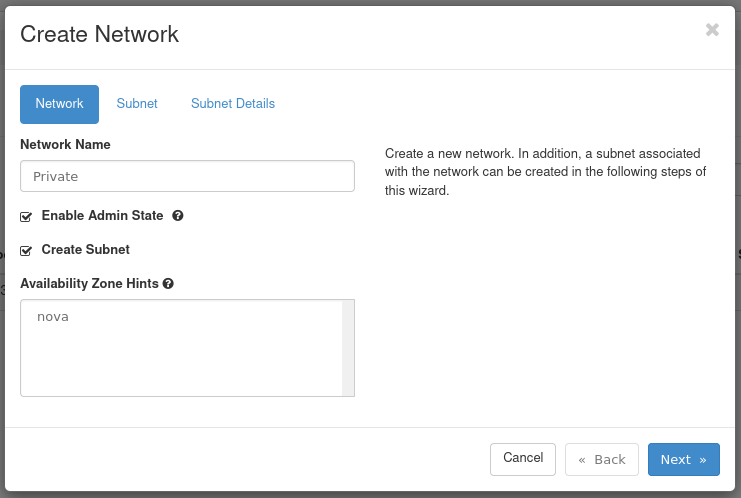The width and height of the screenshot is (741, 498).
Task: Open the Subnet Details tab
Action: 233,104
